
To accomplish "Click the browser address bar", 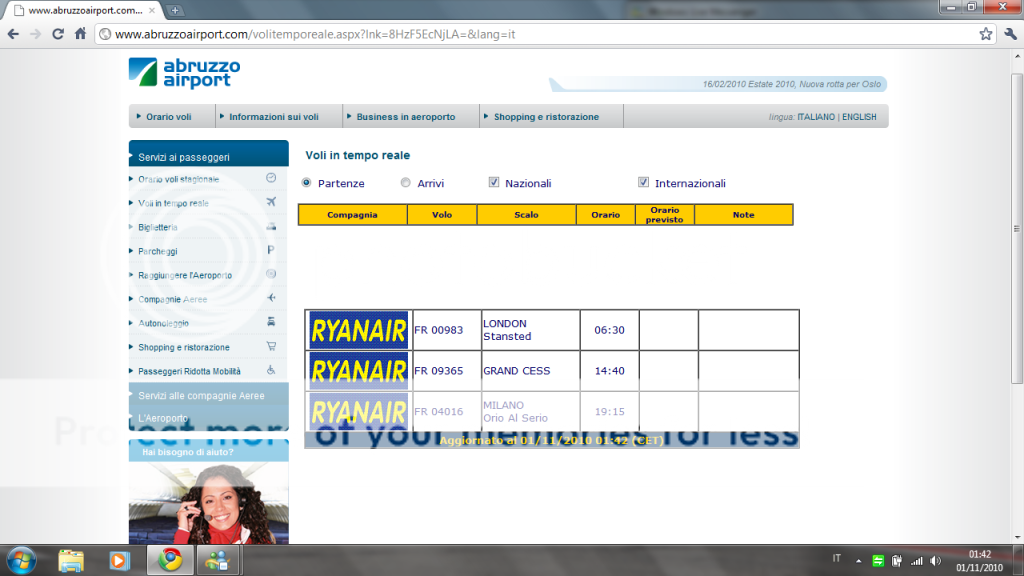I will 540,34.
